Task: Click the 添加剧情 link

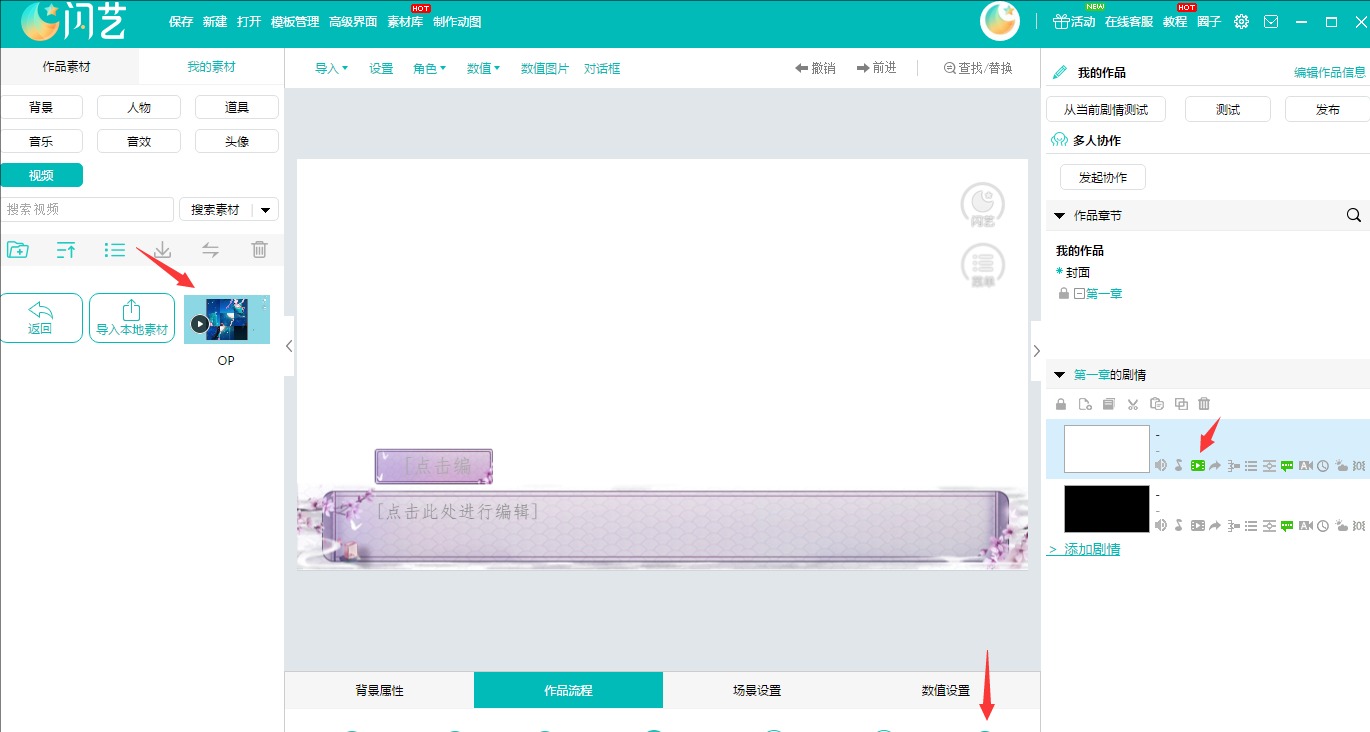Action: click(x=1092, y=549)
